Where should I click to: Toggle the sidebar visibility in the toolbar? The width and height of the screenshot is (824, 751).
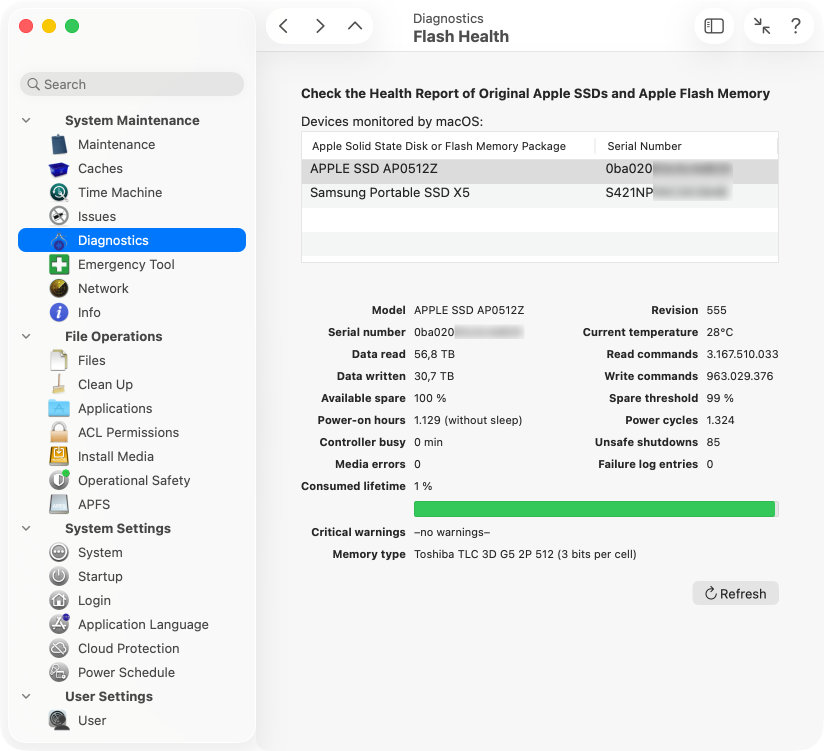click(713, 25)
